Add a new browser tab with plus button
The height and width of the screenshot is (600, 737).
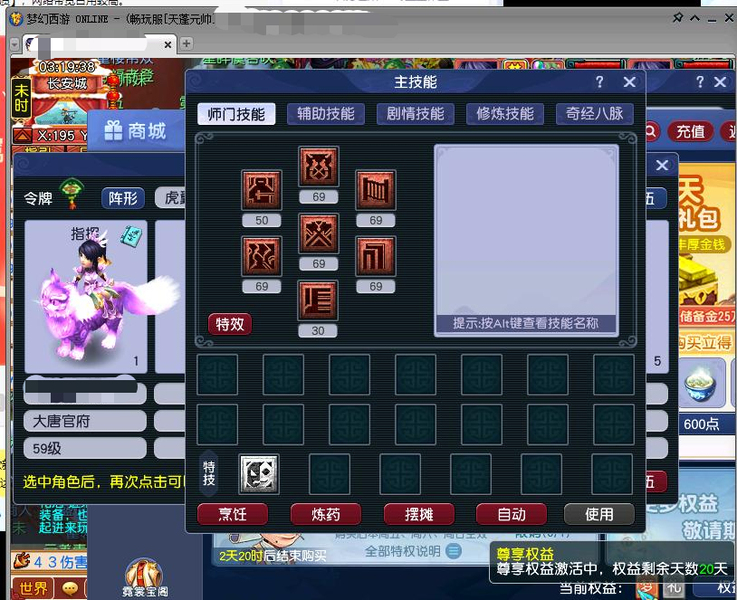(x=187, y=43)
